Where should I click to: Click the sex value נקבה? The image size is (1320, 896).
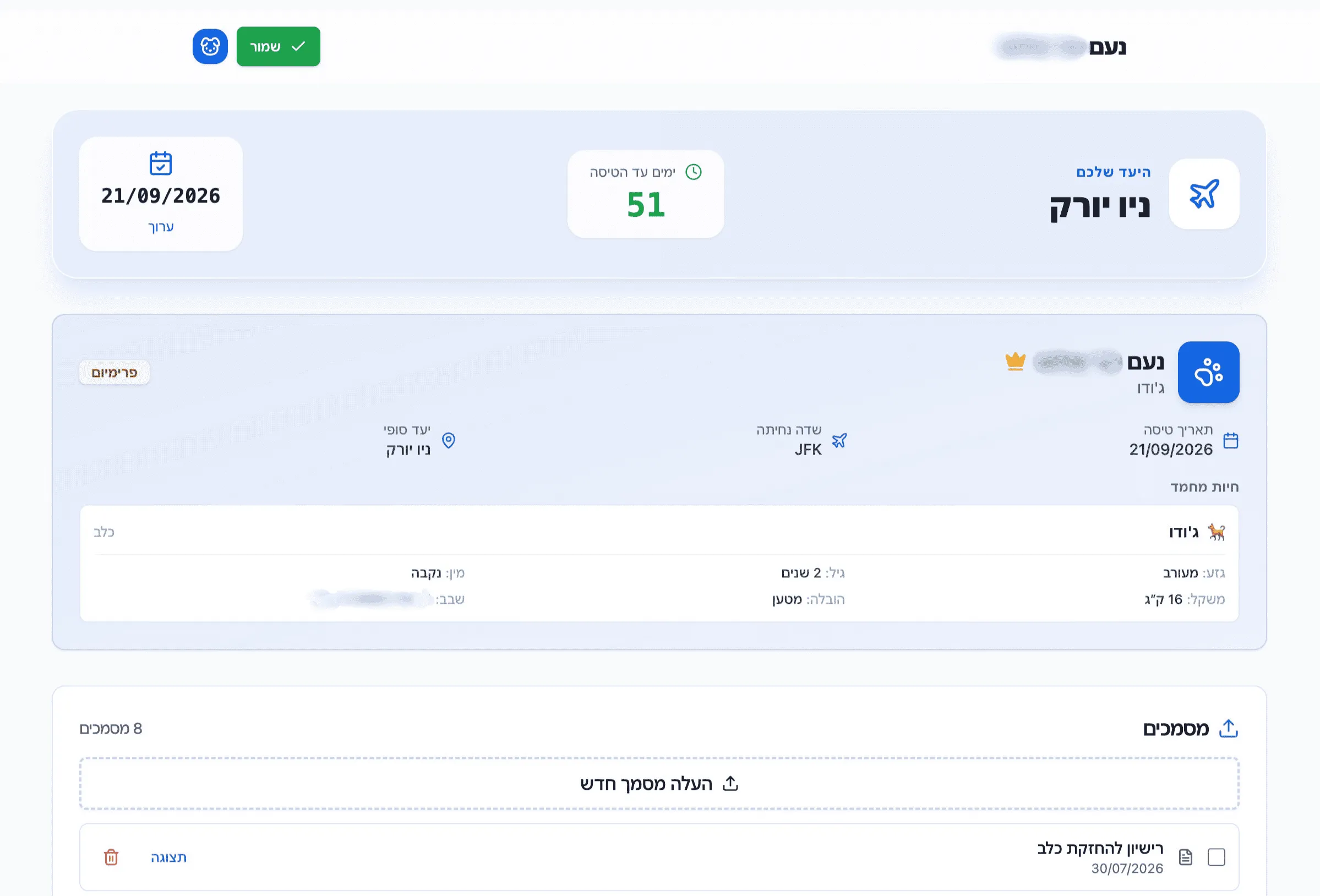(426, 573)
